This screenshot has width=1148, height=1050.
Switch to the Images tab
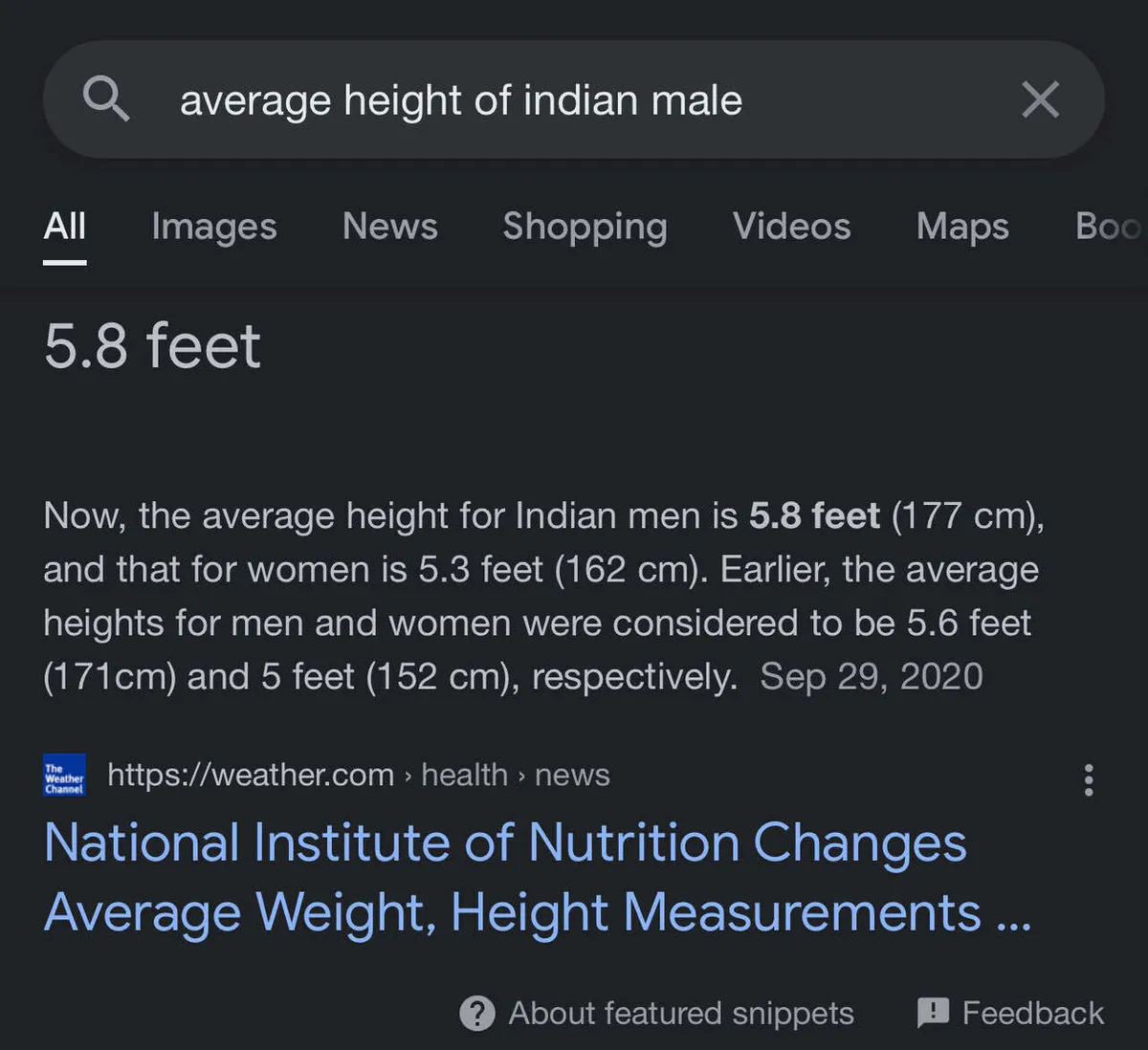click(x=213, y=227)
